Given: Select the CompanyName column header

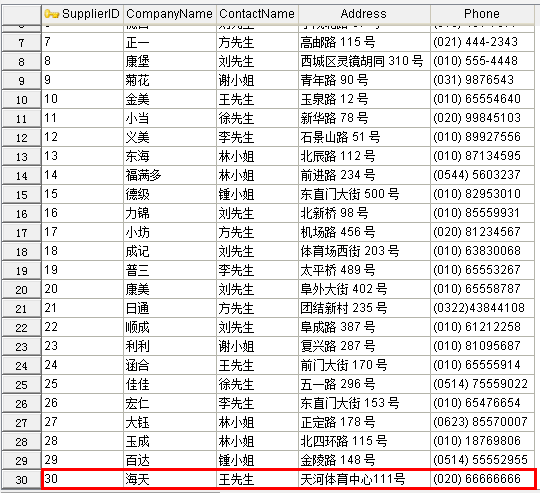Looking at the screenshot, I should tap(169, 14).
